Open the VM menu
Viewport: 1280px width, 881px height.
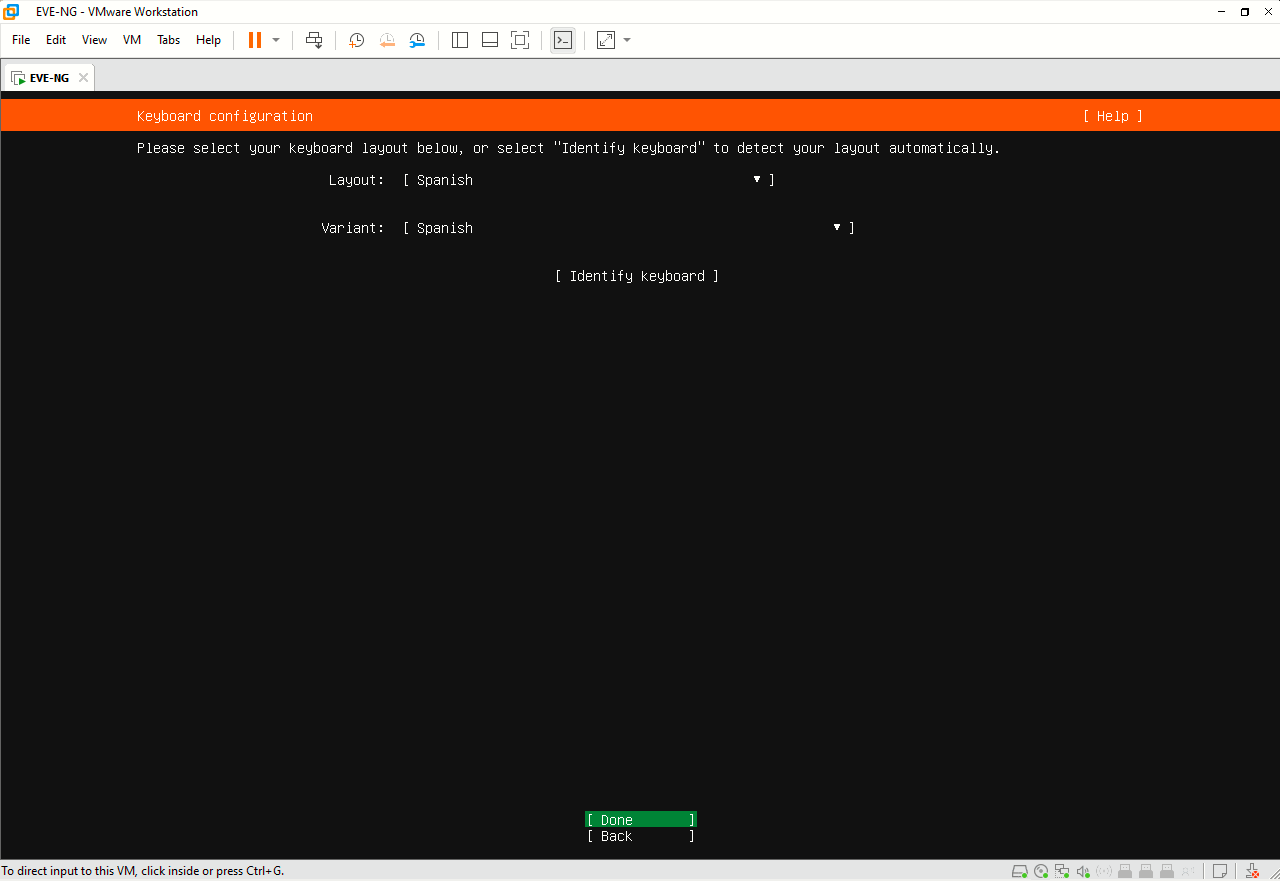click(x=132, y=40)
